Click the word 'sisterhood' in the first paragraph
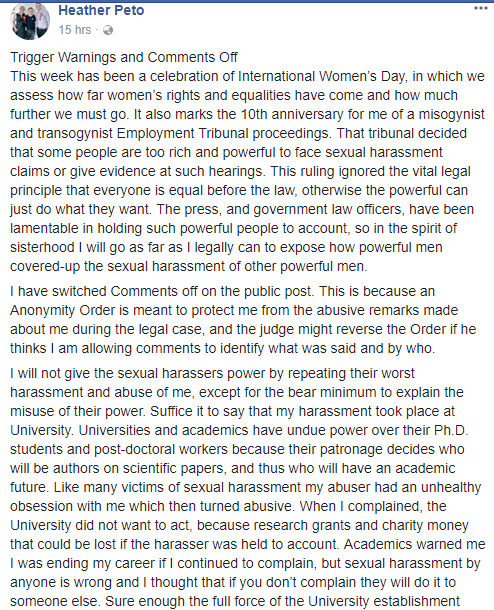 pos(42,247)
